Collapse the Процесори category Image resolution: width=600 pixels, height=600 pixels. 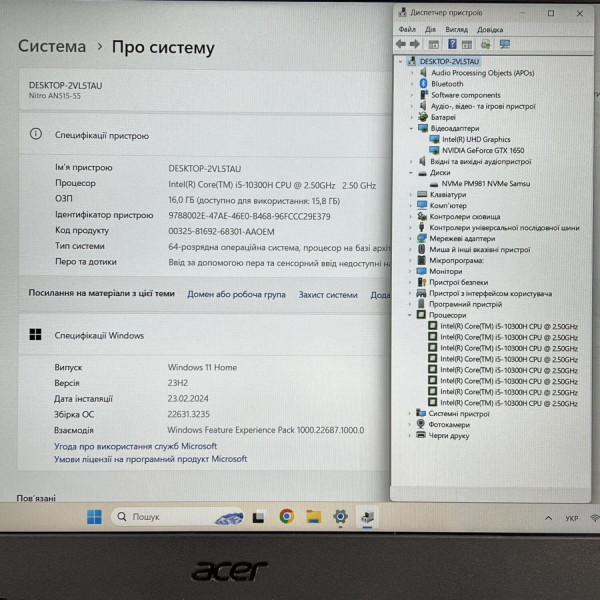(410, 315)
